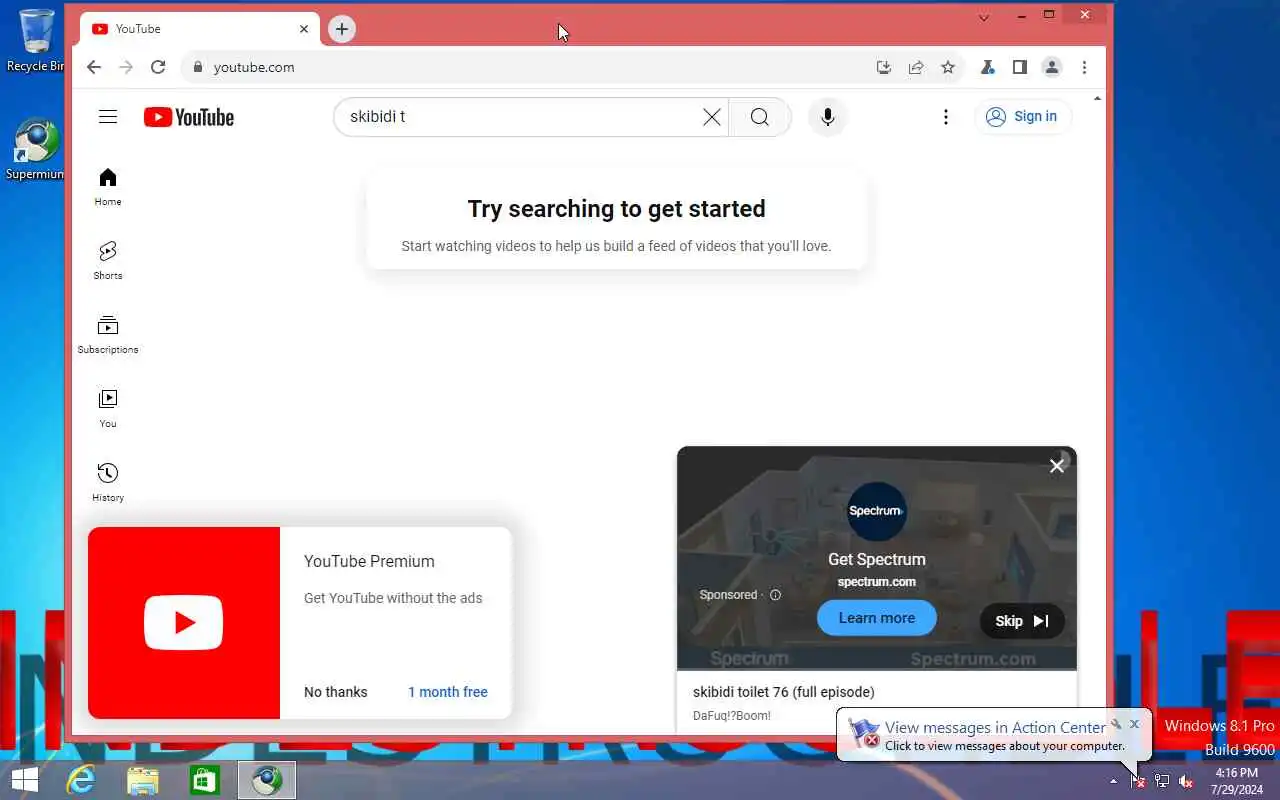The width and height of the screenshot is (1280, 800).
Task: Click the network tray icon
Action: pyautogui.click(x=1162, y=781)
